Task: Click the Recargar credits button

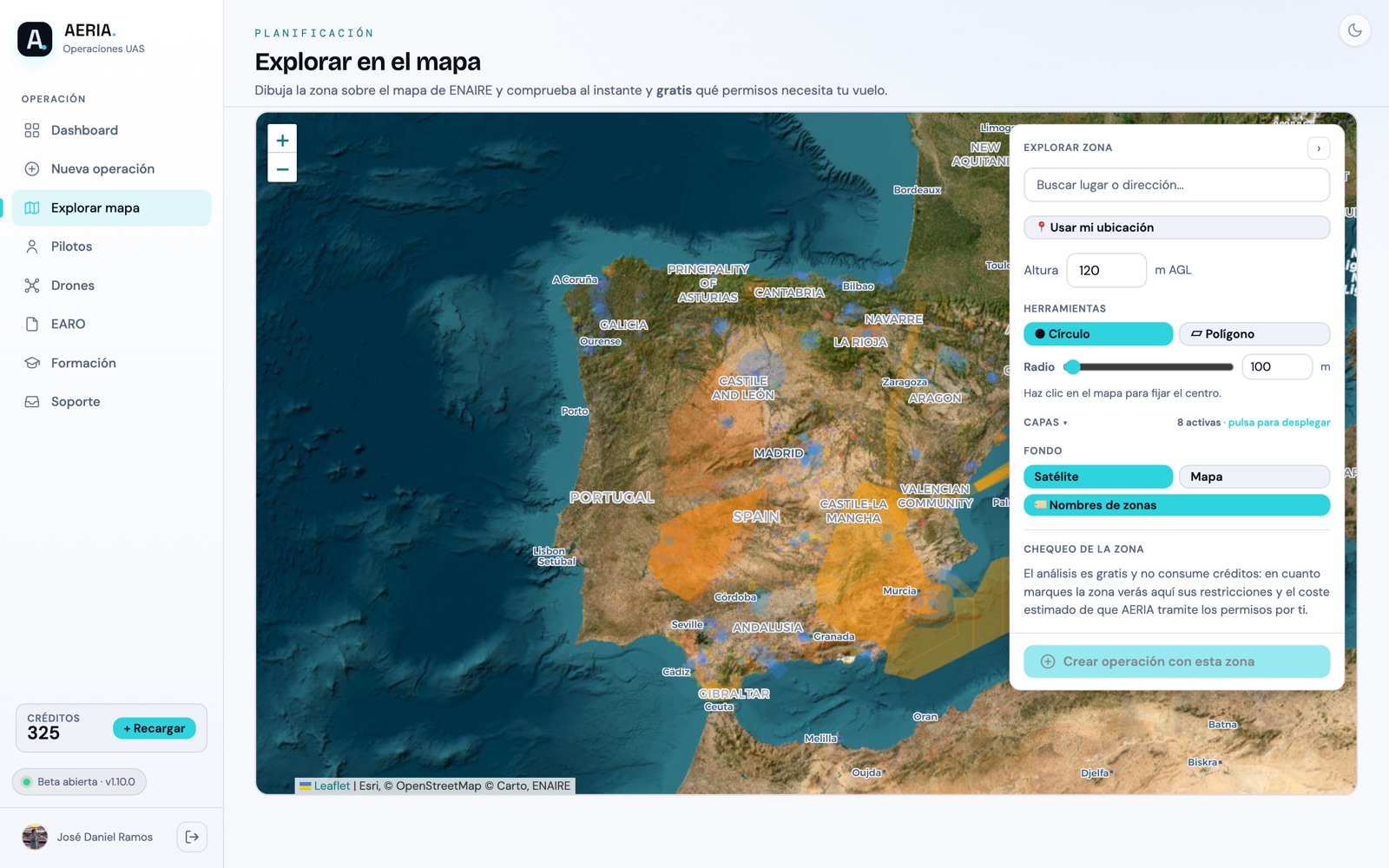Action: pyautogui.click(x=155, y=728)
